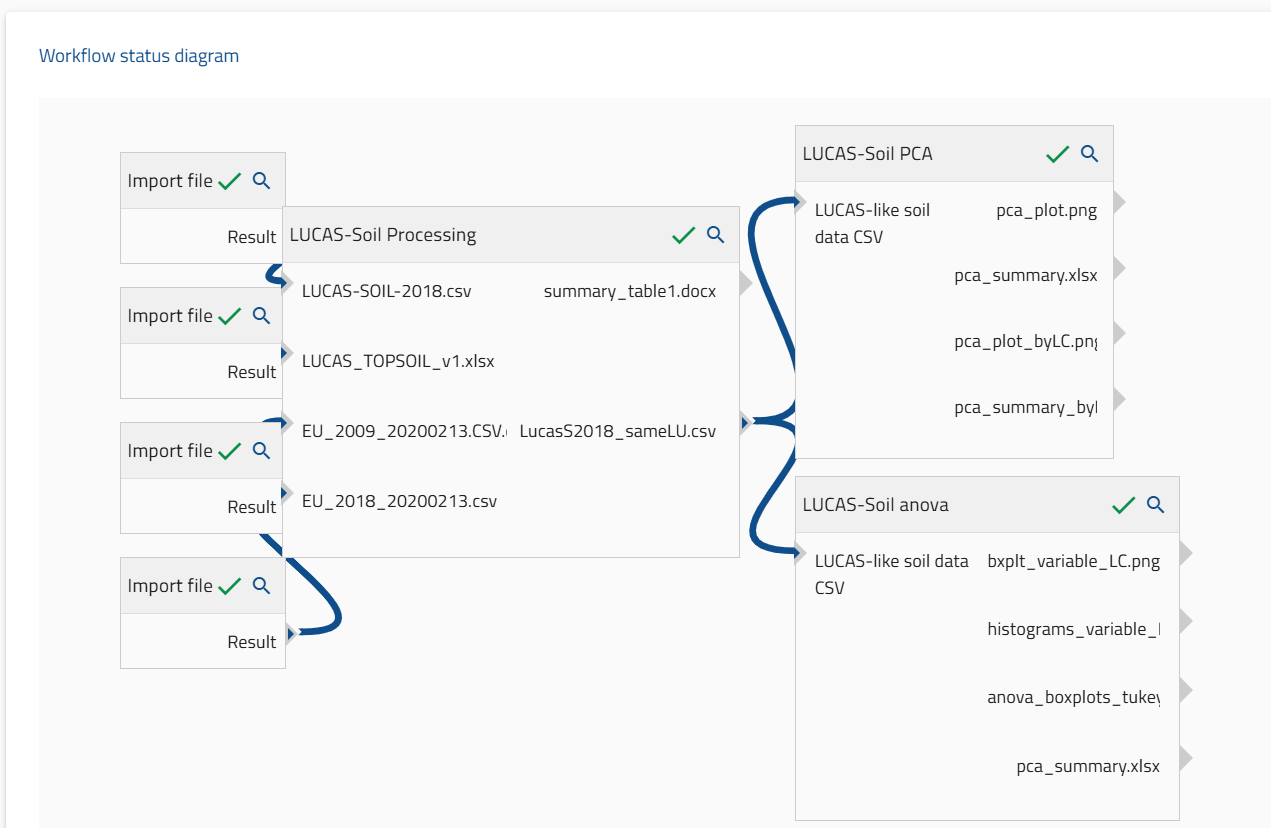Click title of the topmost Import file node

point(170,181)
